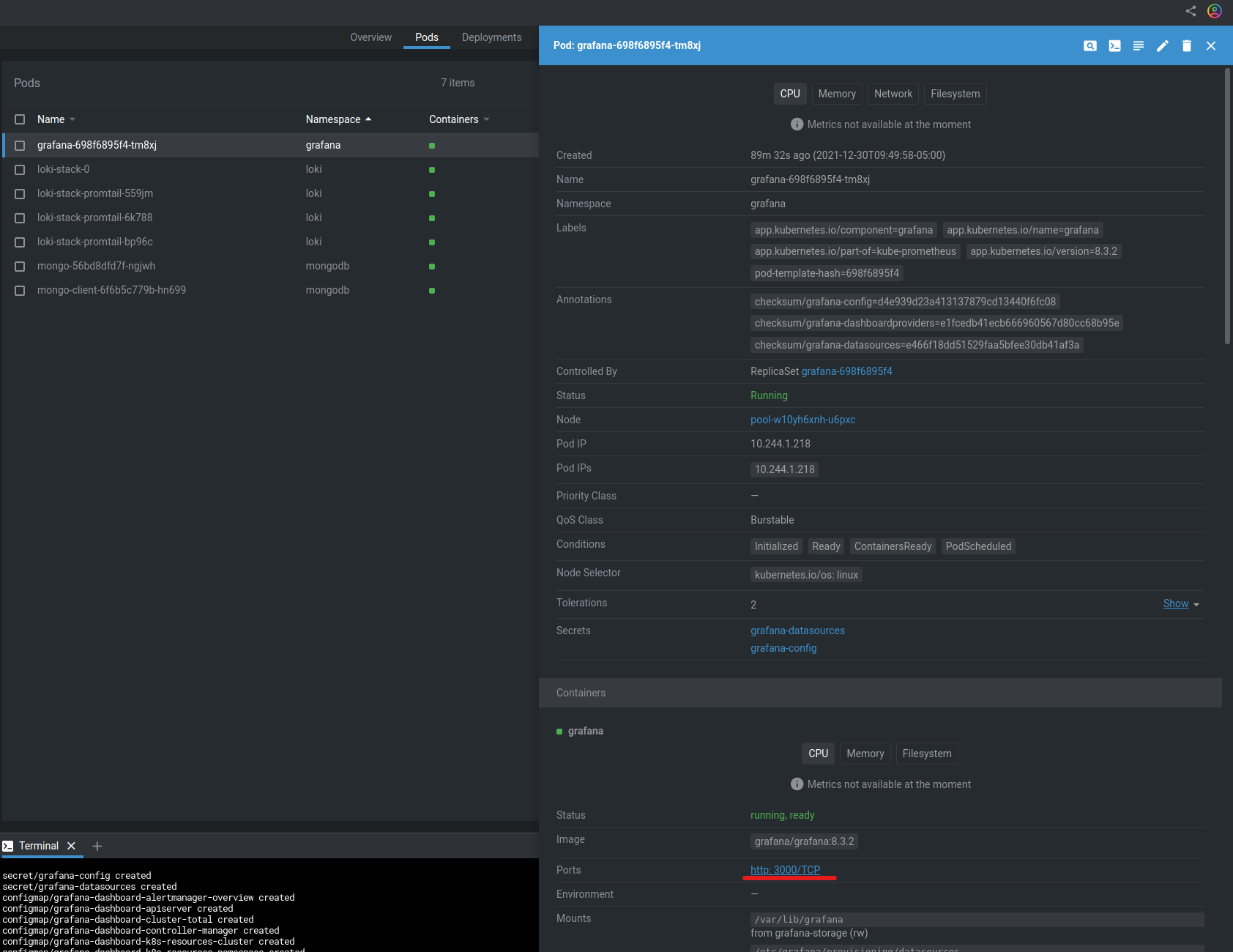Click the edit pencil icon for pod

pos(1163,45)
